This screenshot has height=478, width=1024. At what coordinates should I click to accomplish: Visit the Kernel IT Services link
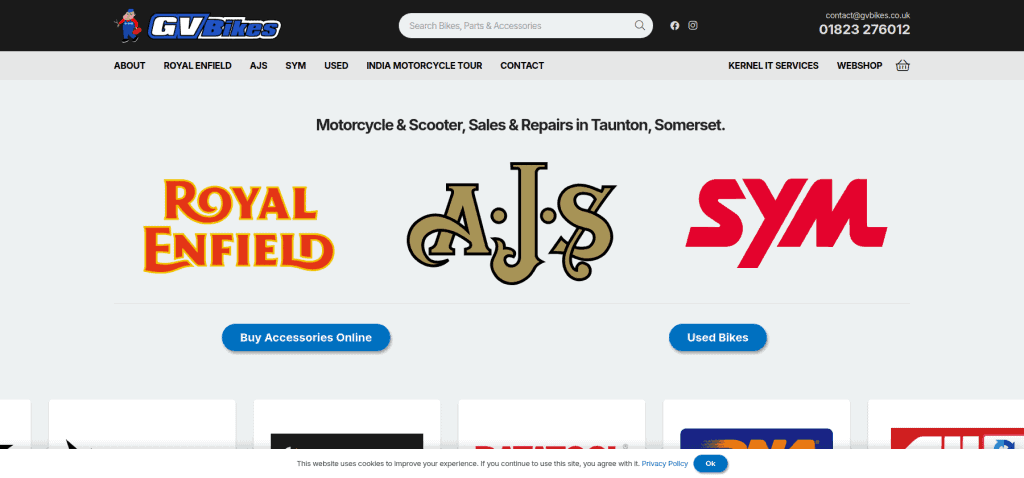point(773,65)
